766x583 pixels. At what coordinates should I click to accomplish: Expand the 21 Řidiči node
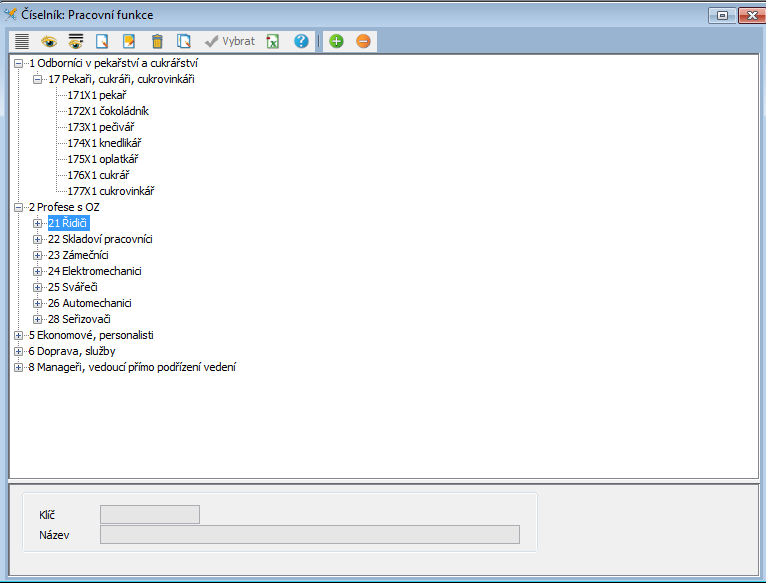(38, 223)
